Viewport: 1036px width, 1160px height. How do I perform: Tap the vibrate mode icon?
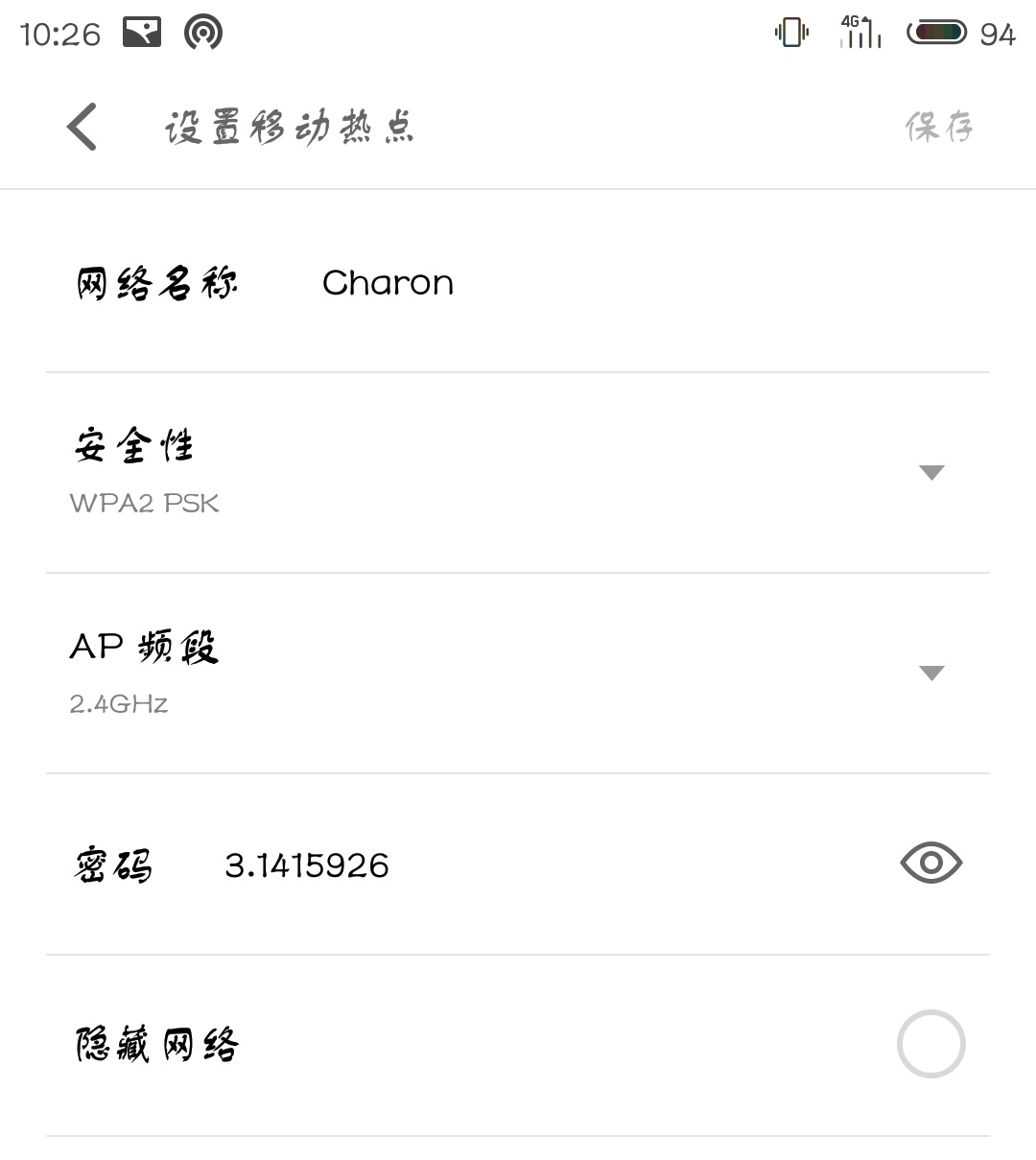click(791, 34)
